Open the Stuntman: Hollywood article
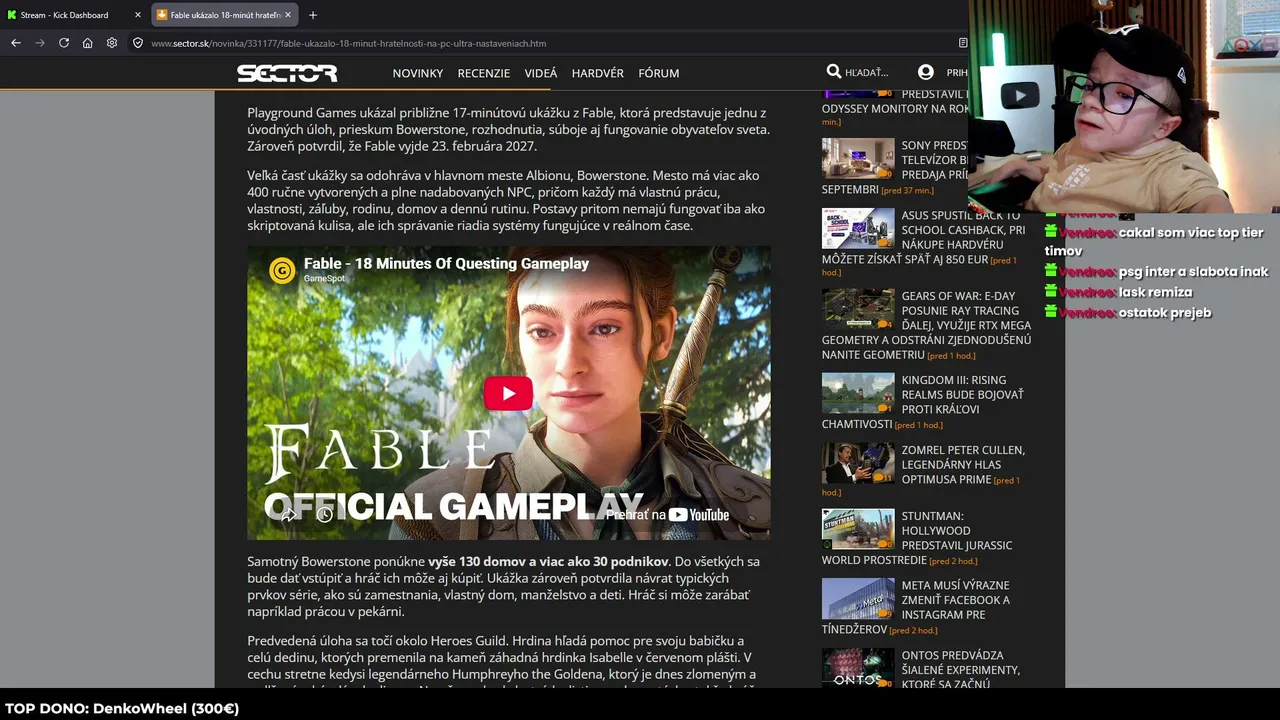Viewport: 1280px width, 720px height. tap(917, 538)
